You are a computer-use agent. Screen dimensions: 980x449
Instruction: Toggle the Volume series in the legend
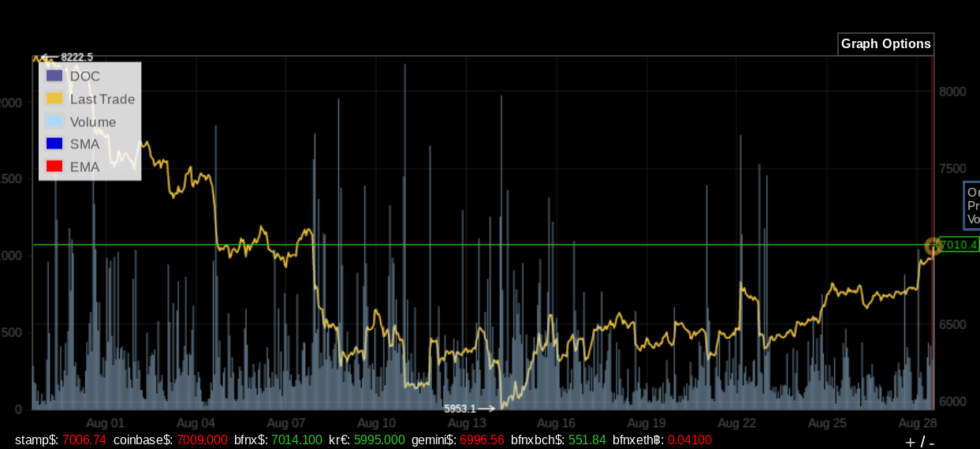pos(92,122)
